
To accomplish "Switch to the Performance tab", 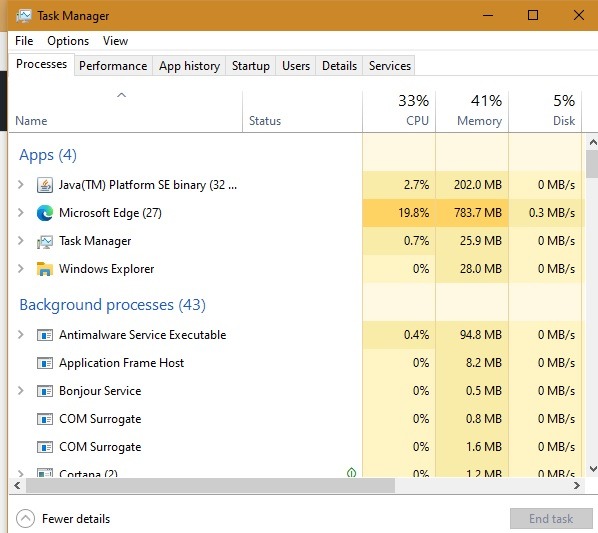I will click(113, 66).
